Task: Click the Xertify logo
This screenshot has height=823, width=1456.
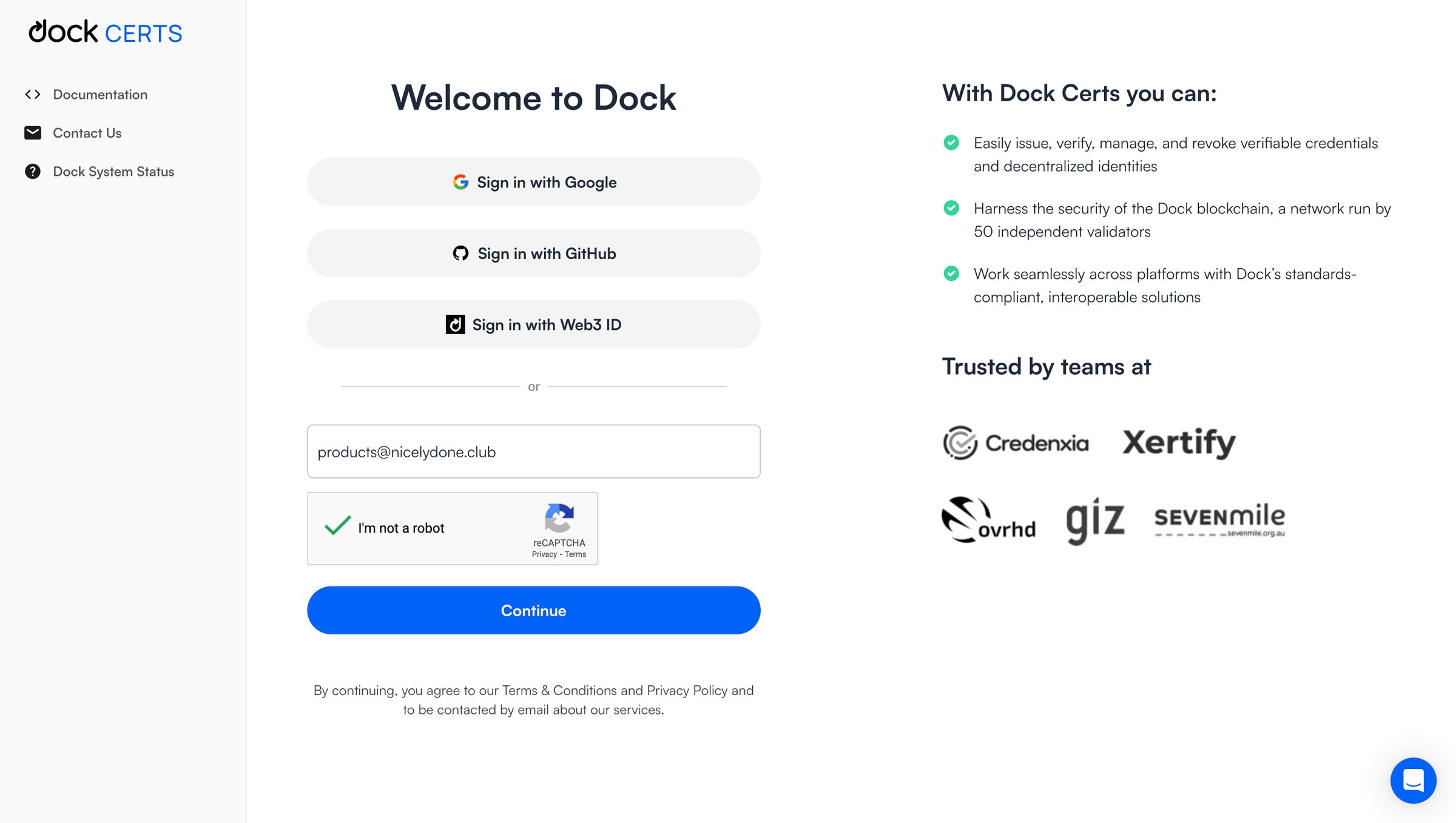Action: [1179, 443]
